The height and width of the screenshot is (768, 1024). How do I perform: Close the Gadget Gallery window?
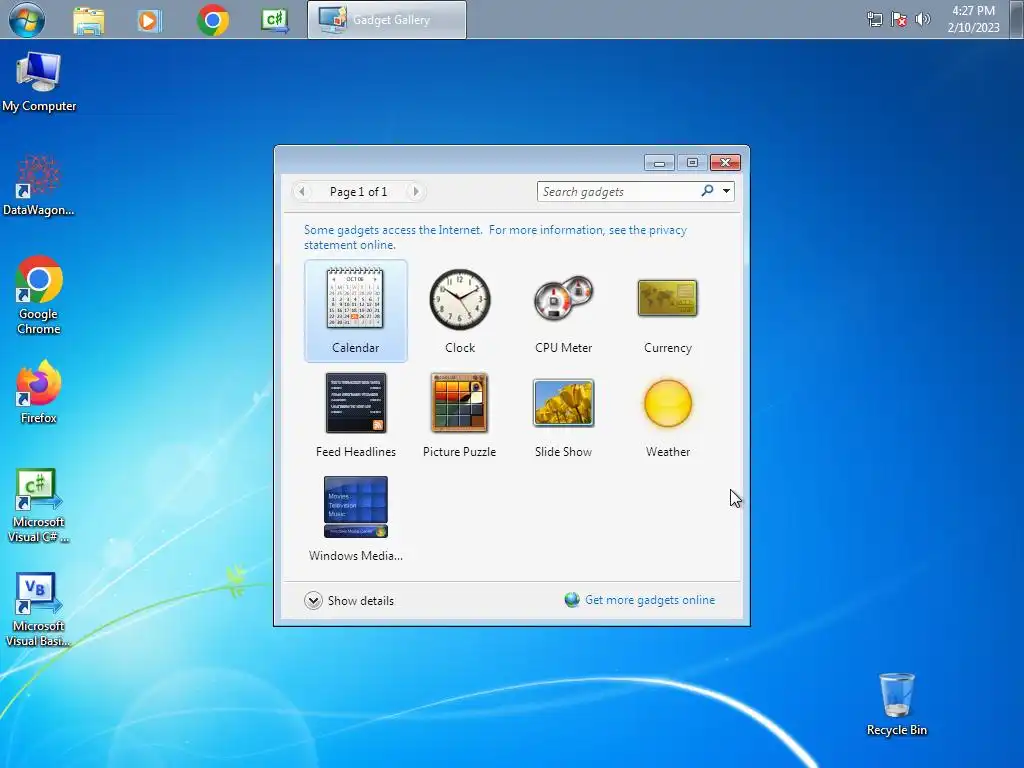(x=726, y=163)
